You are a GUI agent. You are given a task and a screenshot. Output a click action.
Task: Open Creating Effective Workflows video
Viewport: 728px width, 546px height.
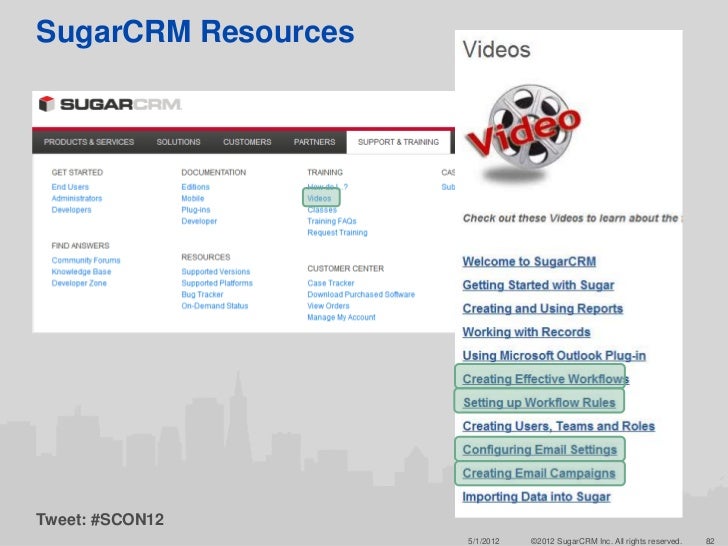tap(546, 379)
